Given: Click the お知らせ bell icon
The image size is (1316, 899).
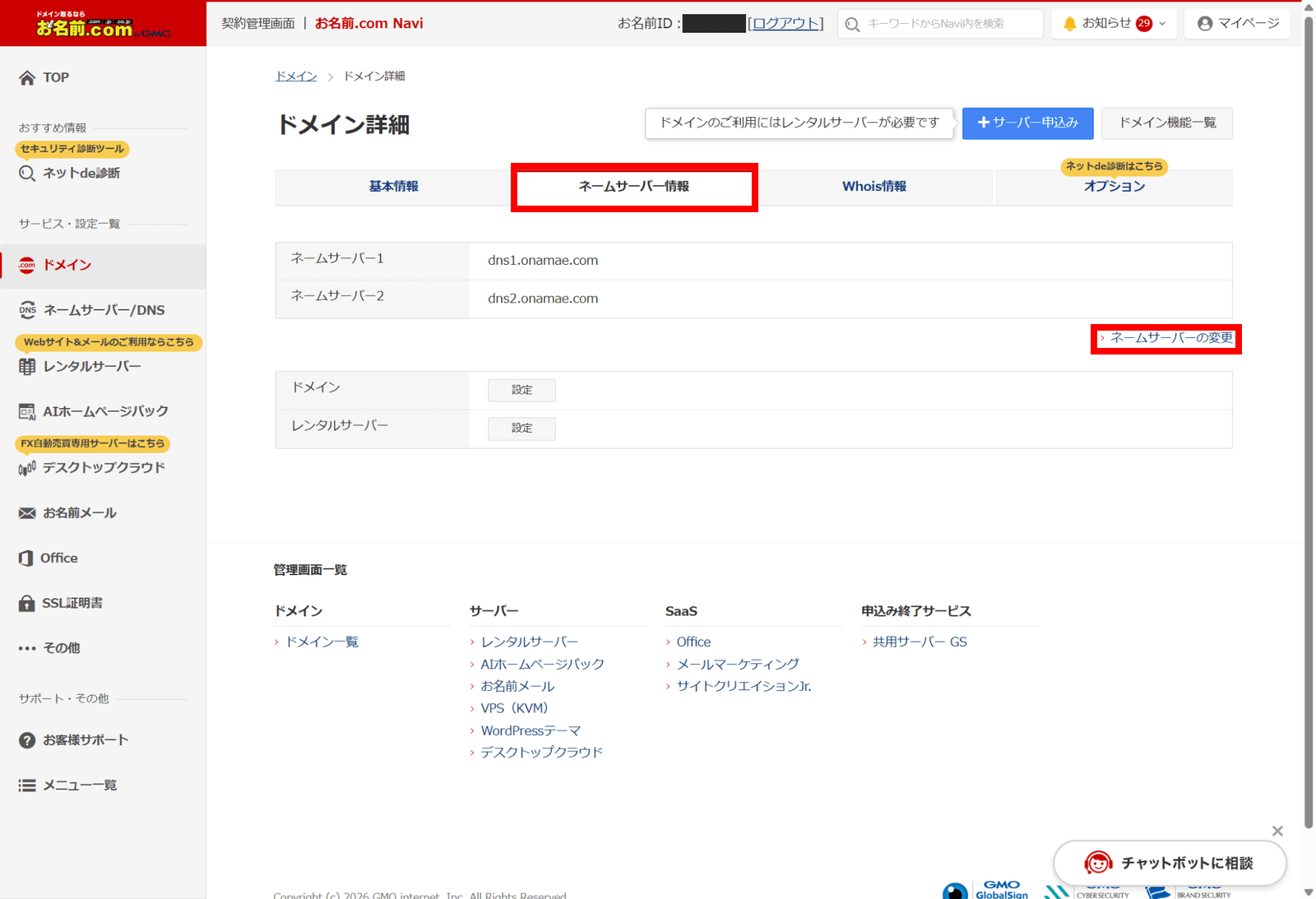Looking at the screenshot, I should tap(1069, 24).
